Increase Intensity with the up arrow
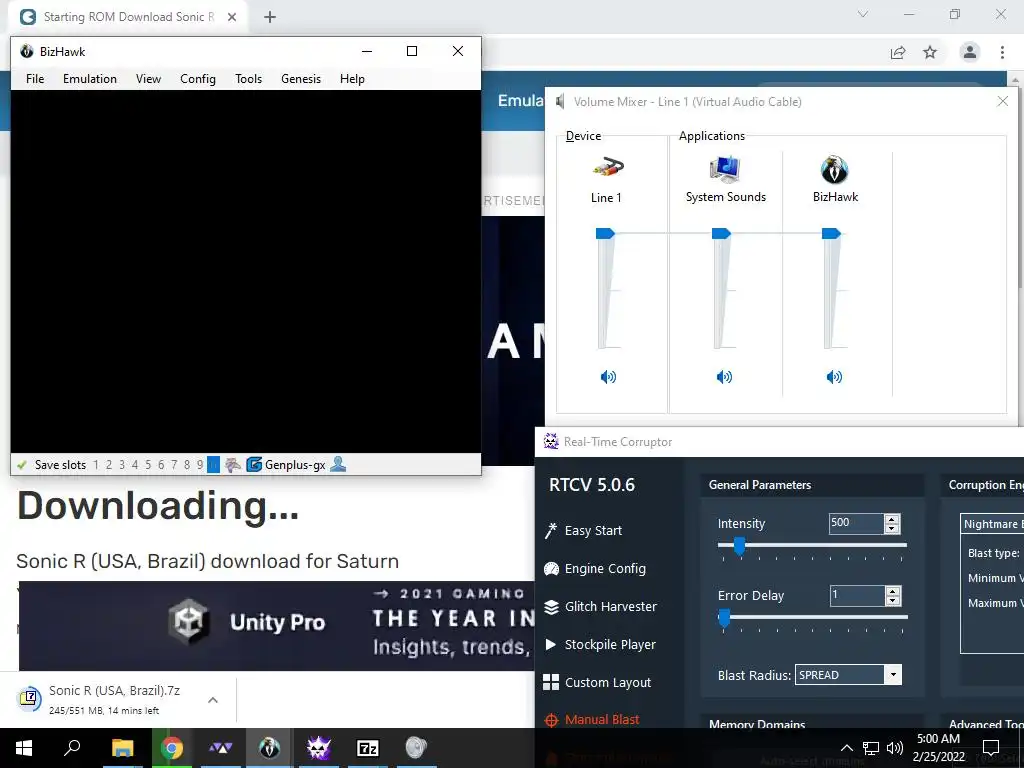Screen dimensions: 1024x768 point(892,519)
